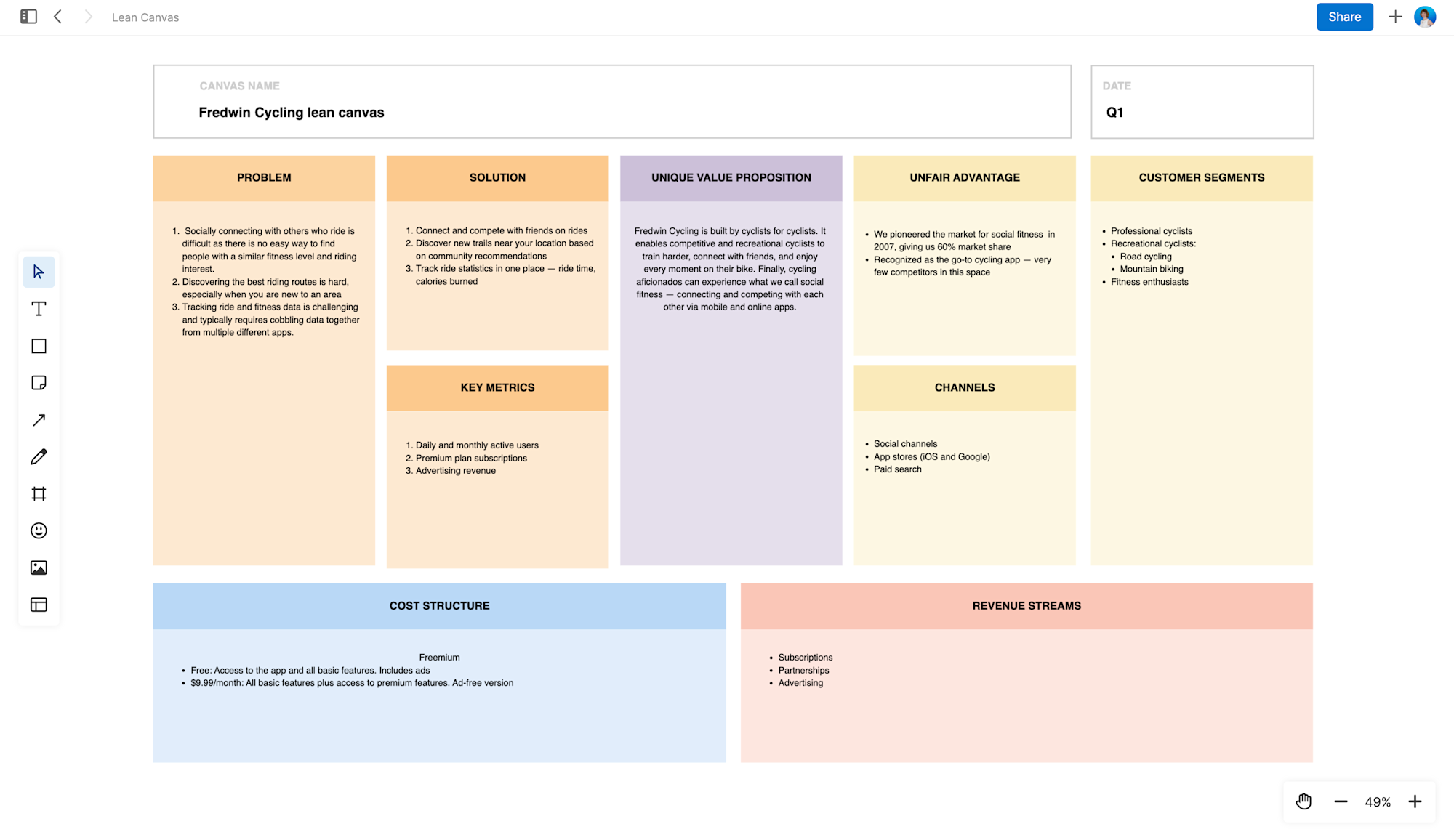This screenshot has height=840, width=1454.
Task: Zoom out with the minus button
Action: (1341, 802)
